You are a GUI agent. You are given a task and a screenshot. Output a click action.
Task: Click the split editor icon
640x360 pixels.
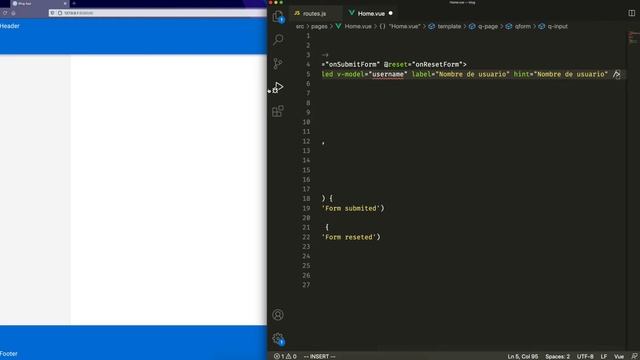tap(631, 13)
